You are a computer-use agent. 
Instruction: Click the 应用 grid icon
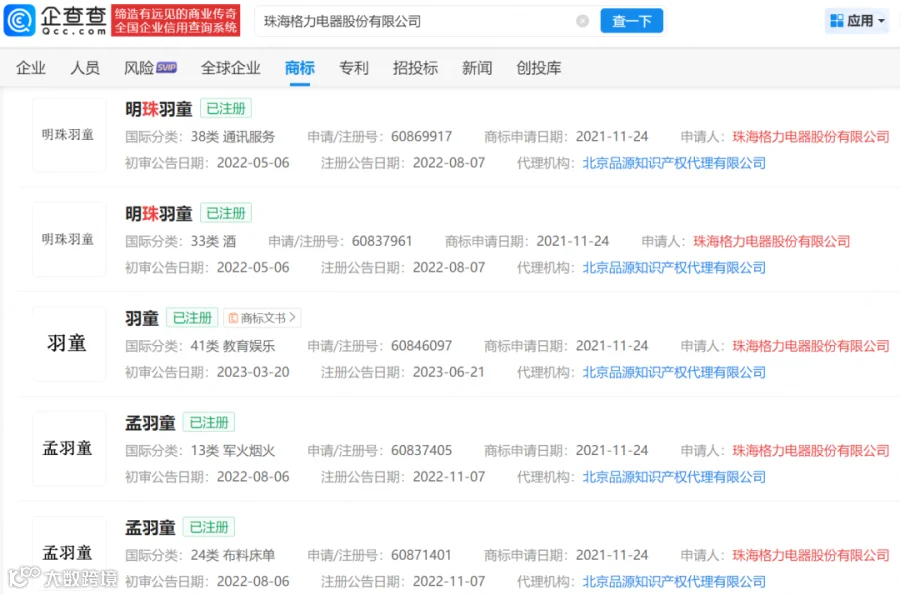pyautogui.click(x=836, y=21)
